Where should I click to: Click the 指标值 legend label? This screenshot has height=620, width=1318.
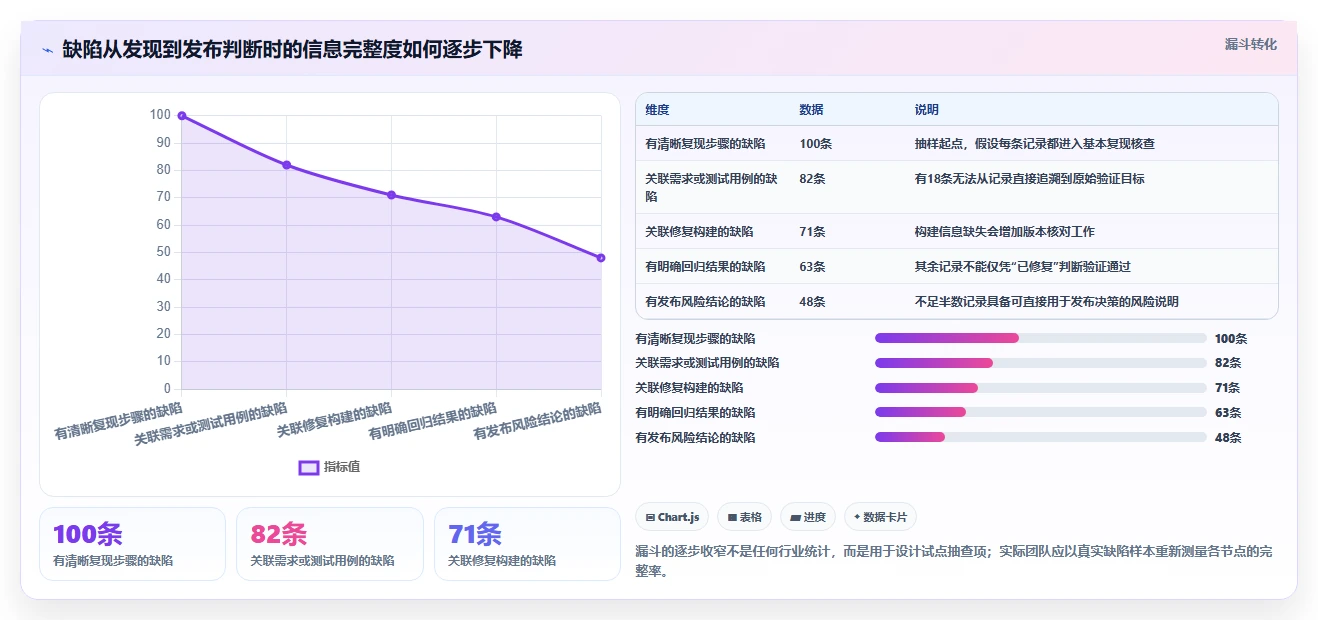(342, 467)
